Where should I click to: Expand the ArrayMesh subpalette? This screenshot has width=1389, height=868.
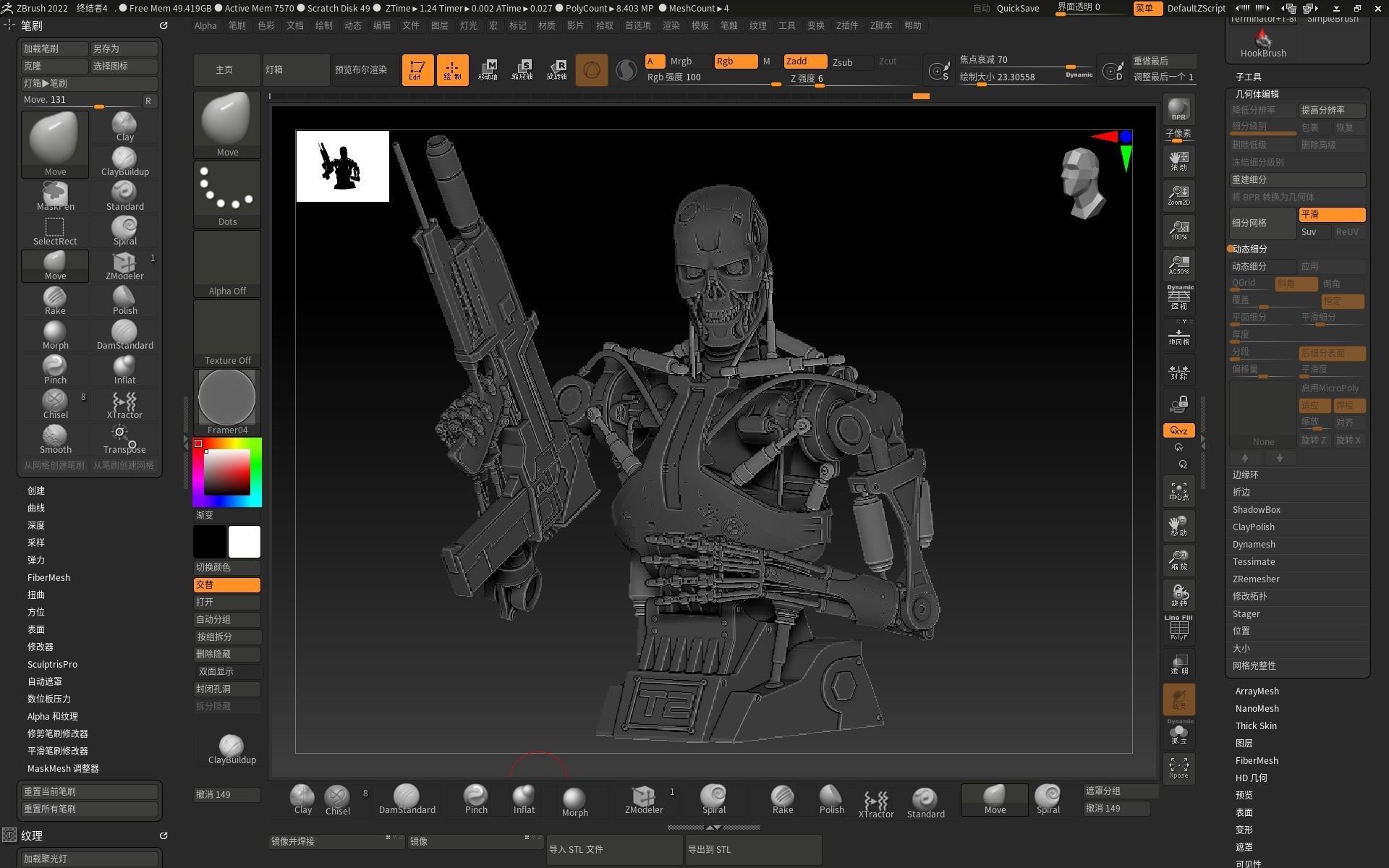(x=1257, y=691)
